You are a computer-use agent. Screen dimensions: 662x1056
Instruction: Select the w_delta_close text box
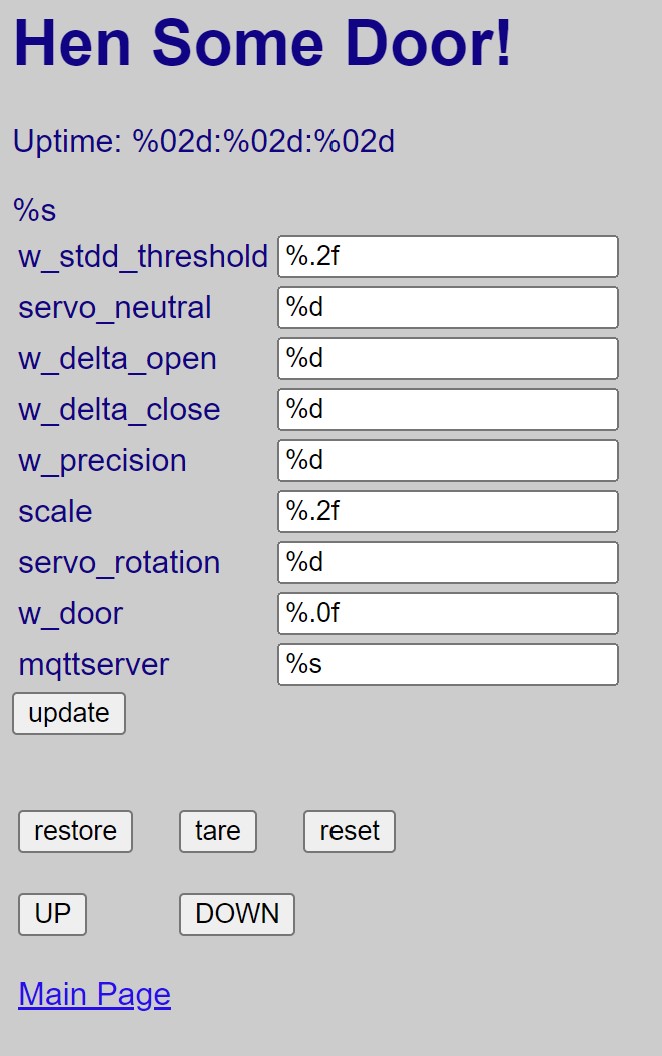(447, 409)
